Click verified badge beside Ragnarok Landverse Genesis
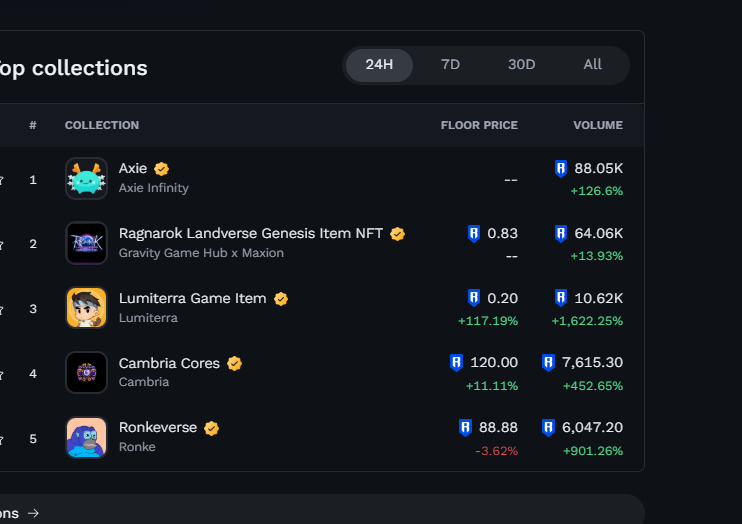The image size is (742, 524). (x=397, y=234)
